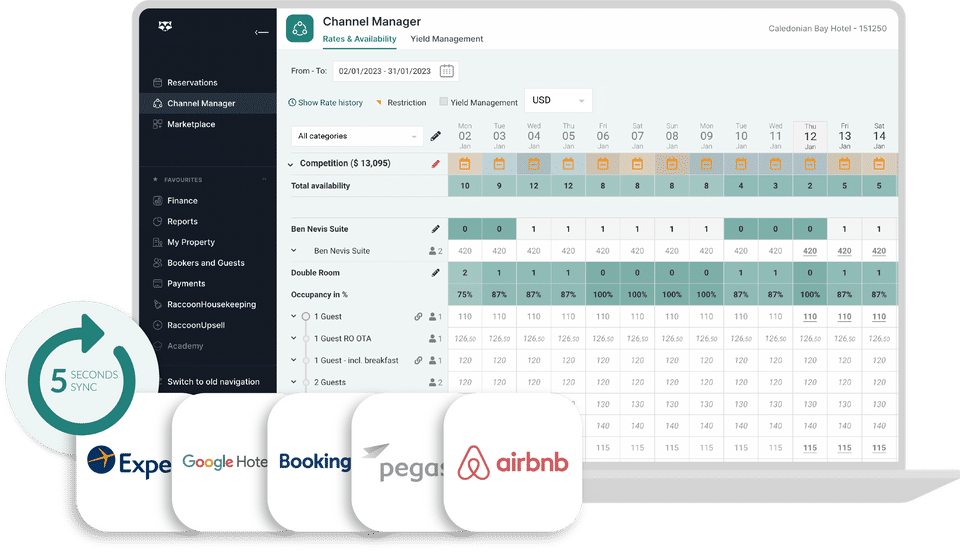Click the Channel Manager green module icon
The width and height of the screenshot is (960, 553).
[x=299, y=28]
